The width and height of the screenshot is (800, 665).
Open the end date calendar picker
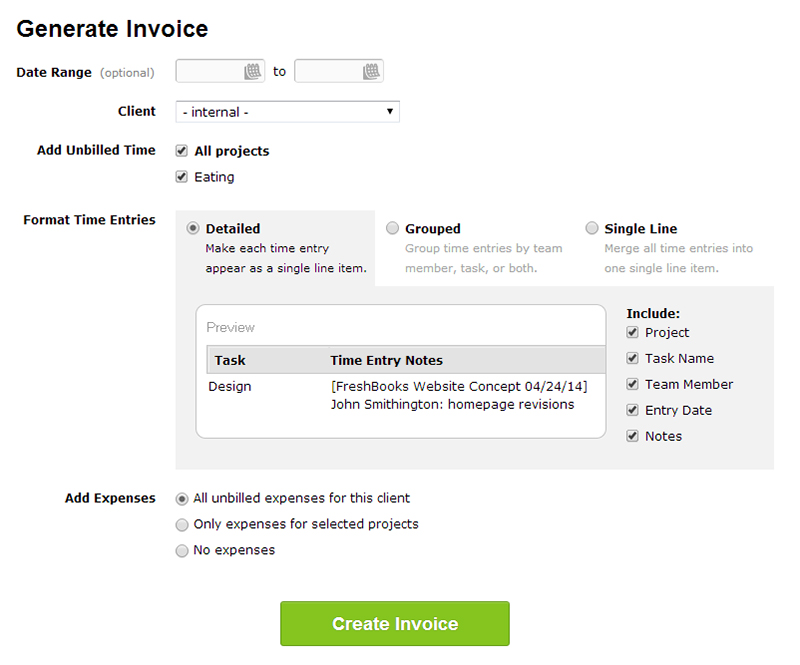point(371,71)
